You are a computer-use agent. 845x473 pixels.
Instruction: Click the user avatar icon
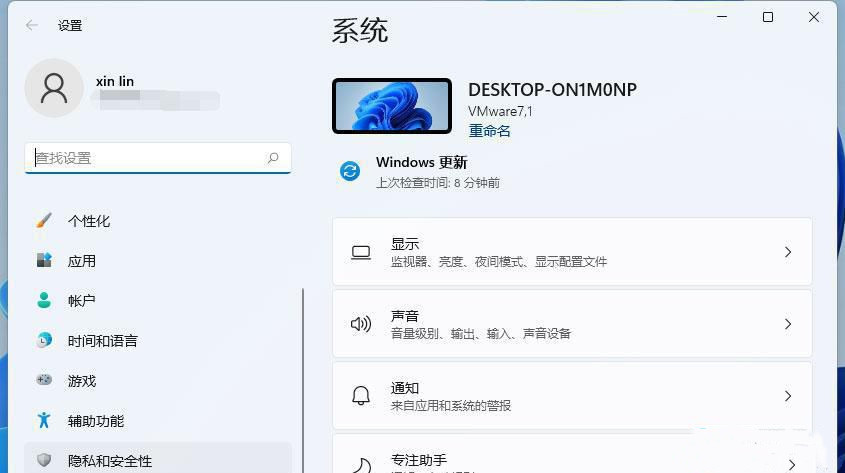(x=54, y=88)
